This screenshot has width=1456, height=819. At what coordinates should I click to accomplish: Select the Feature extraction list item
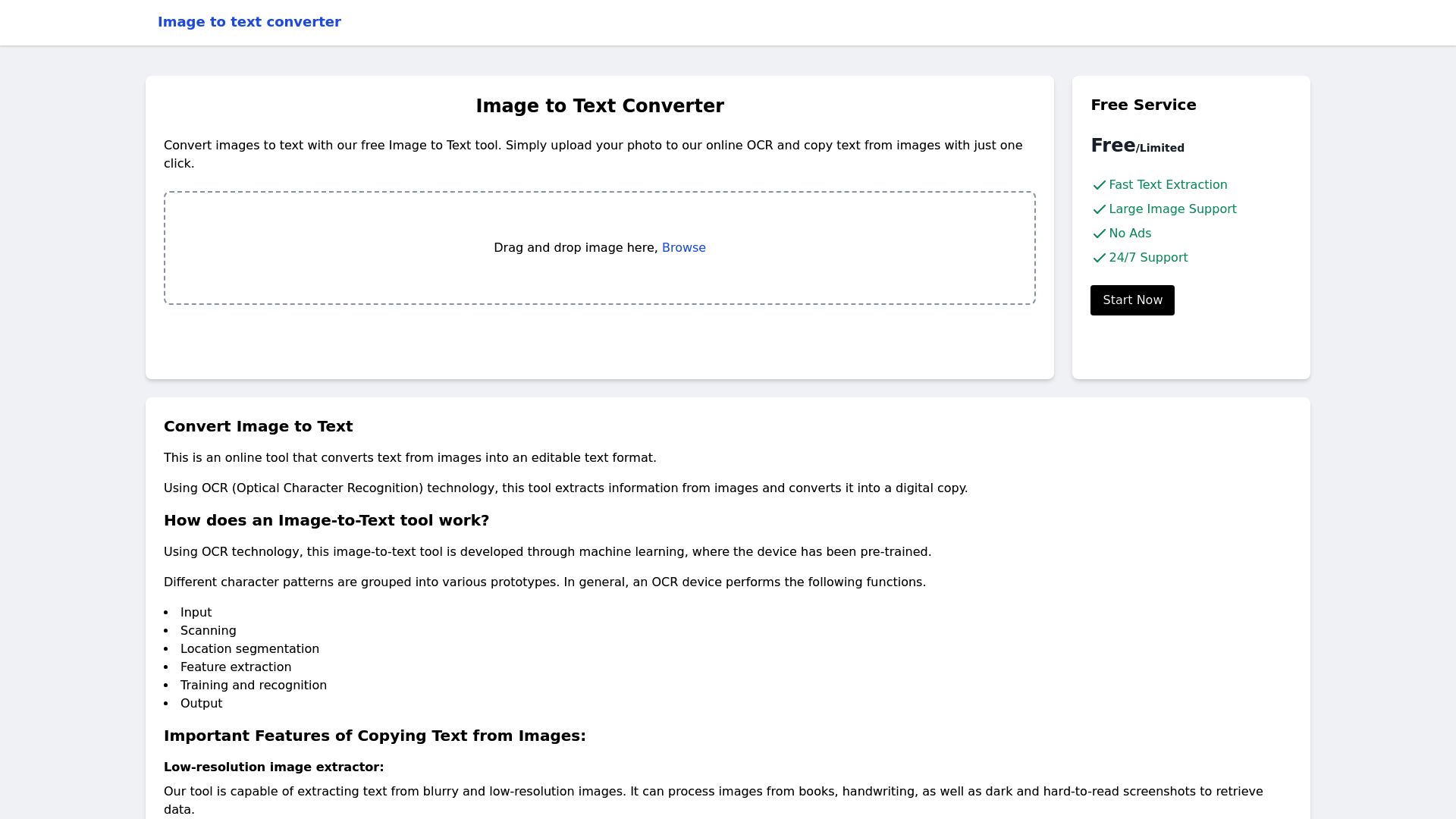tap(236, 667)
